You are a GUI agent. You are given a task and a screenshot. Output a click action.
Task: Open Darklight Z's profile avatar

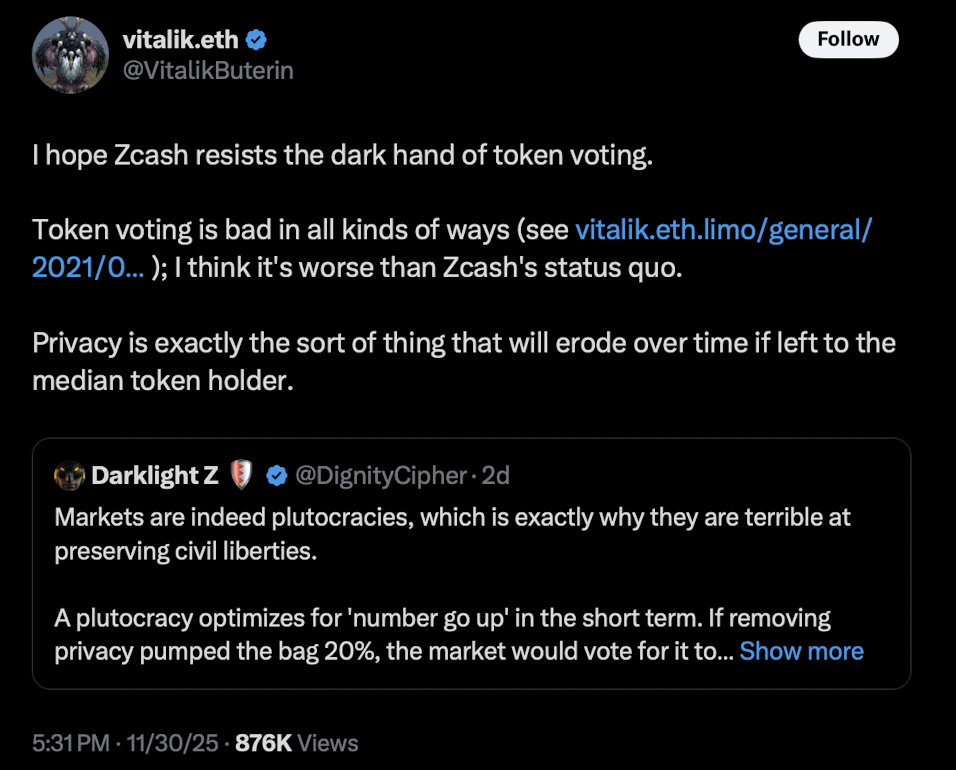(69, 476)
